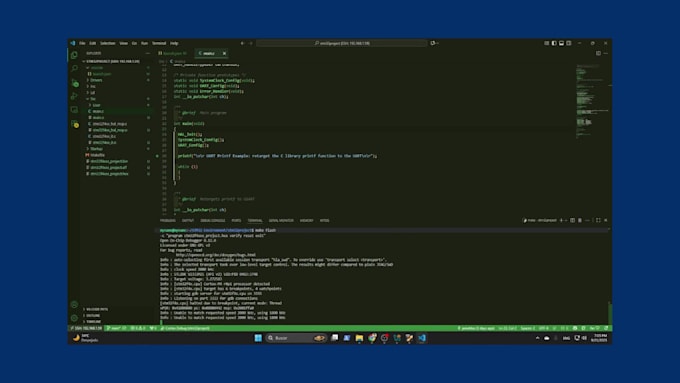This screenshot has width=680, height=383.
Task: Open the Terminal menu
Action: click(x=159, y=43)
